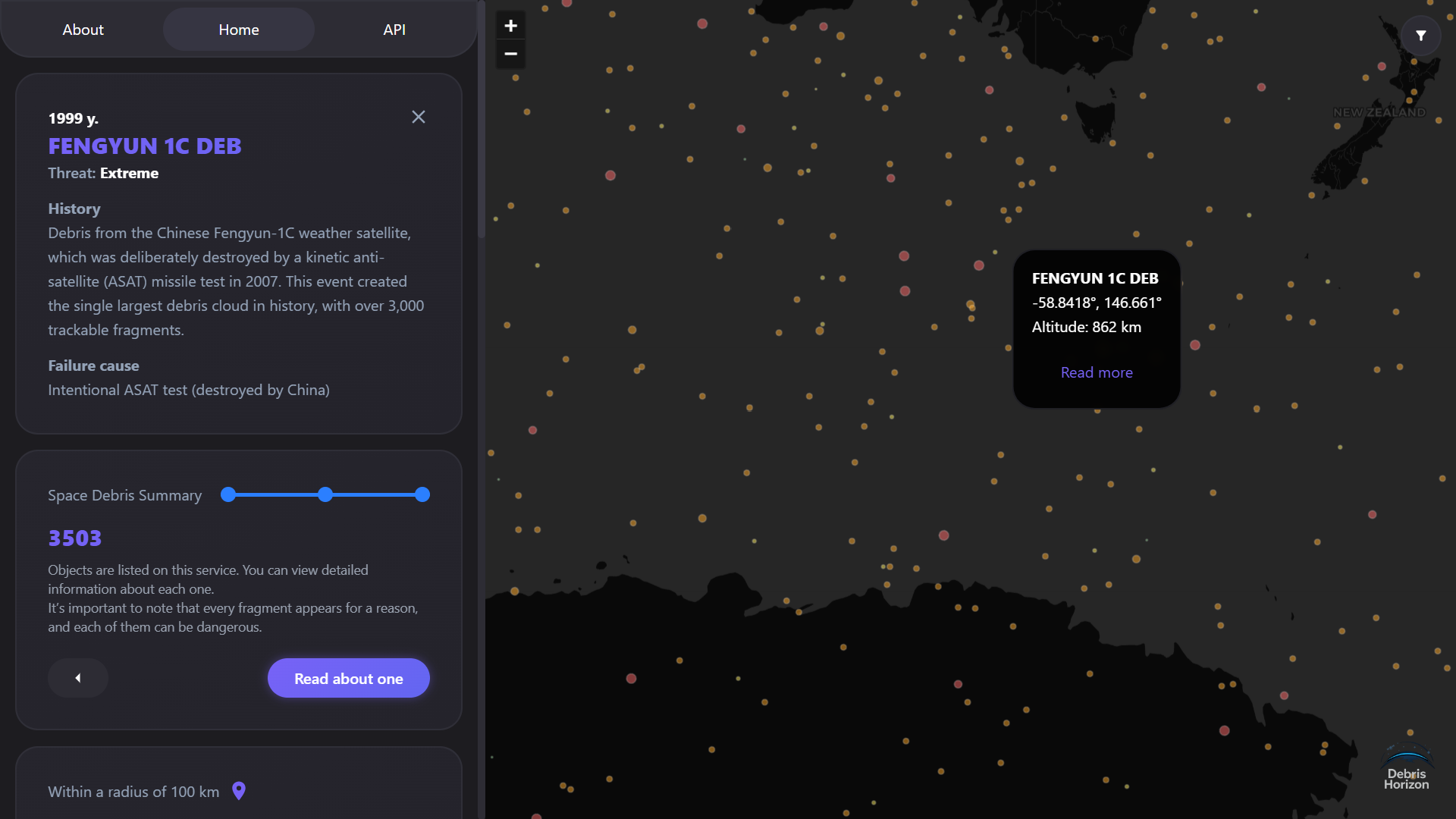Click the FENGYUN 1C DEB title heading

(145, 146)
